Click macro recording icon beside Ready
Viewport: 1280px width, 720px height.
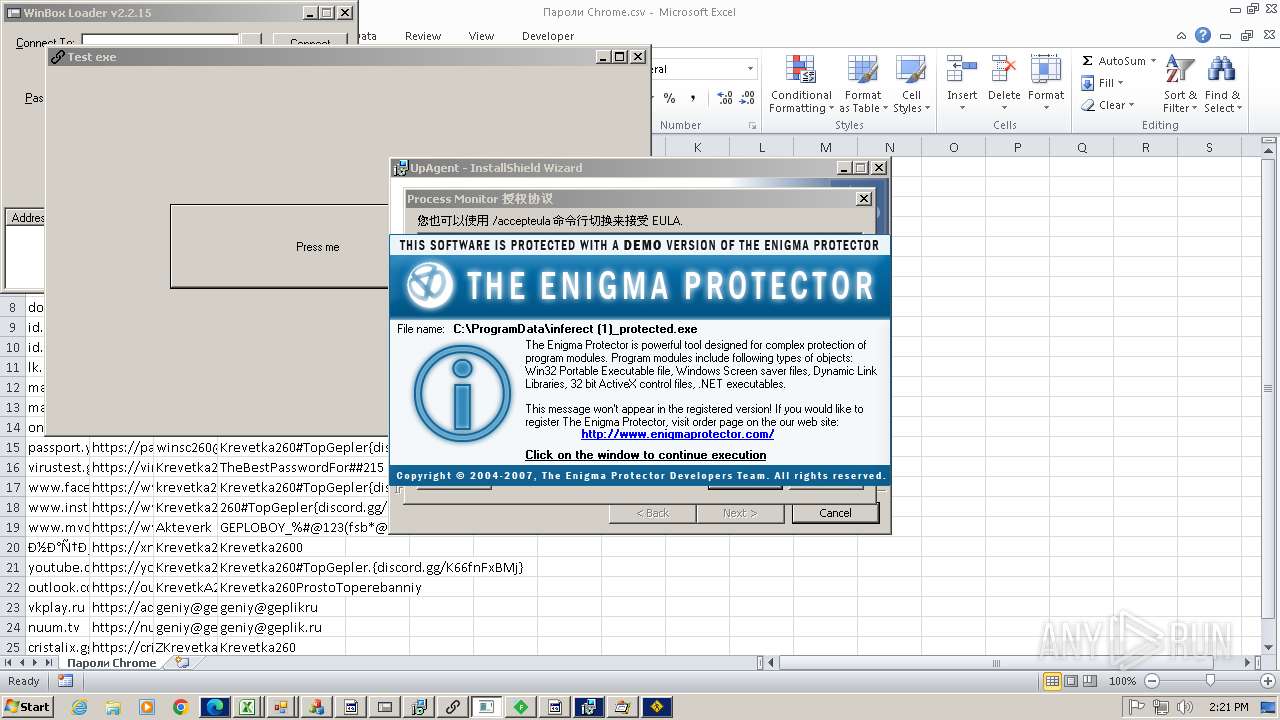pyautogui.click(x=65, y=681)
